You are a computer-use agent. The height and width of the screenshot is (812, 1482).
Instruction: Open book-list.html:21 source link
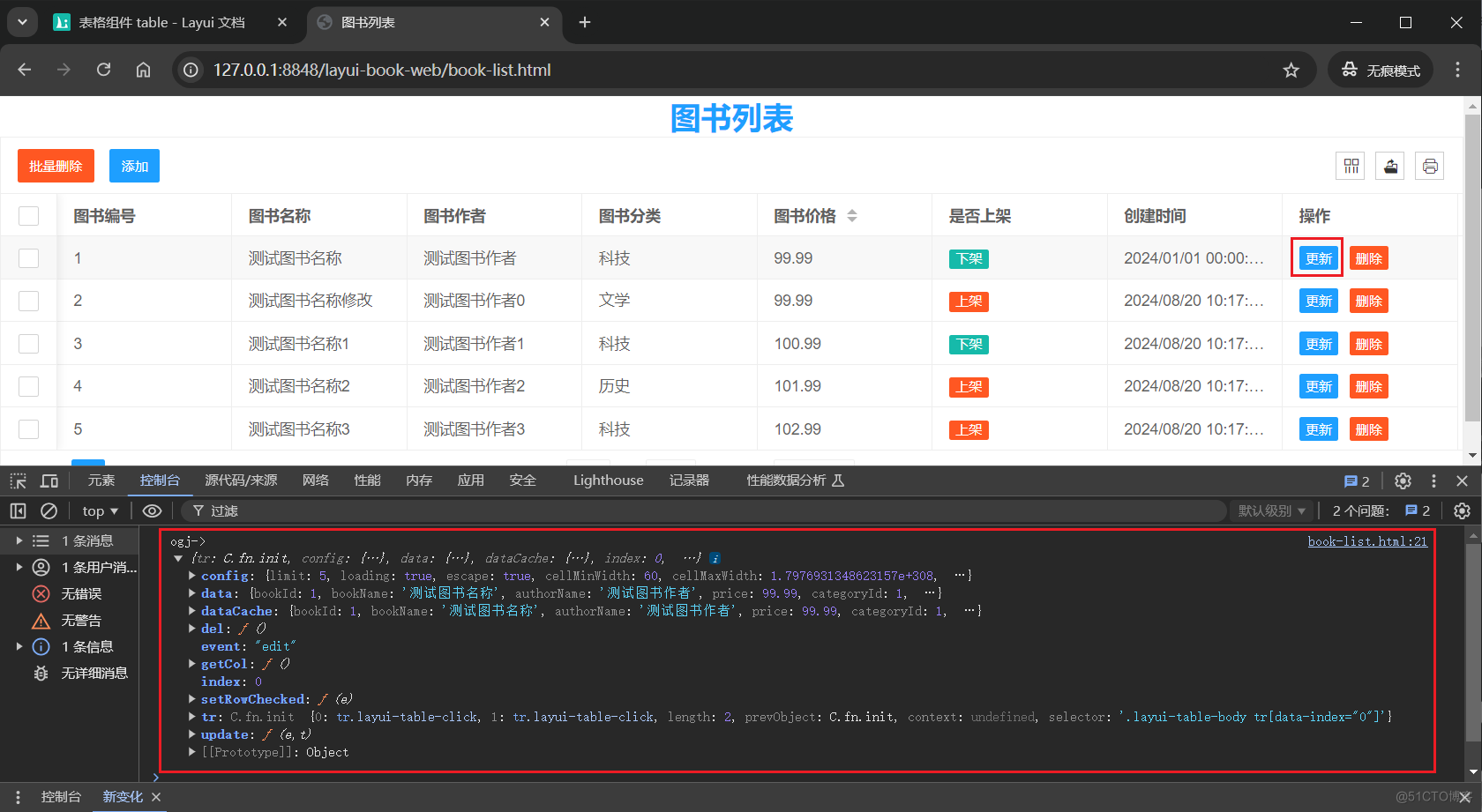pos(1367,541)
